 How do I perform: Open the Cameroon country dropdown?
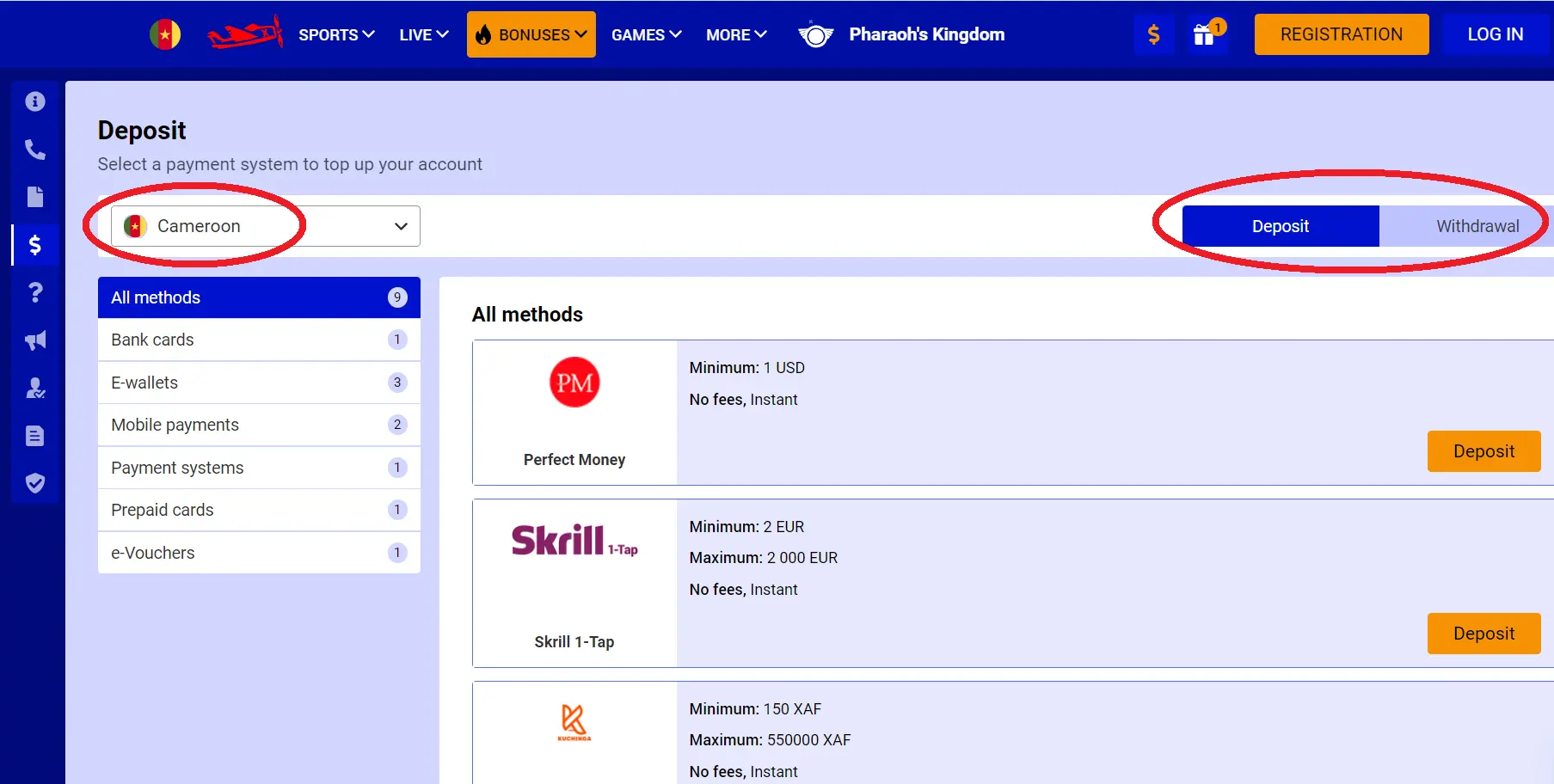tap(265, 226)
